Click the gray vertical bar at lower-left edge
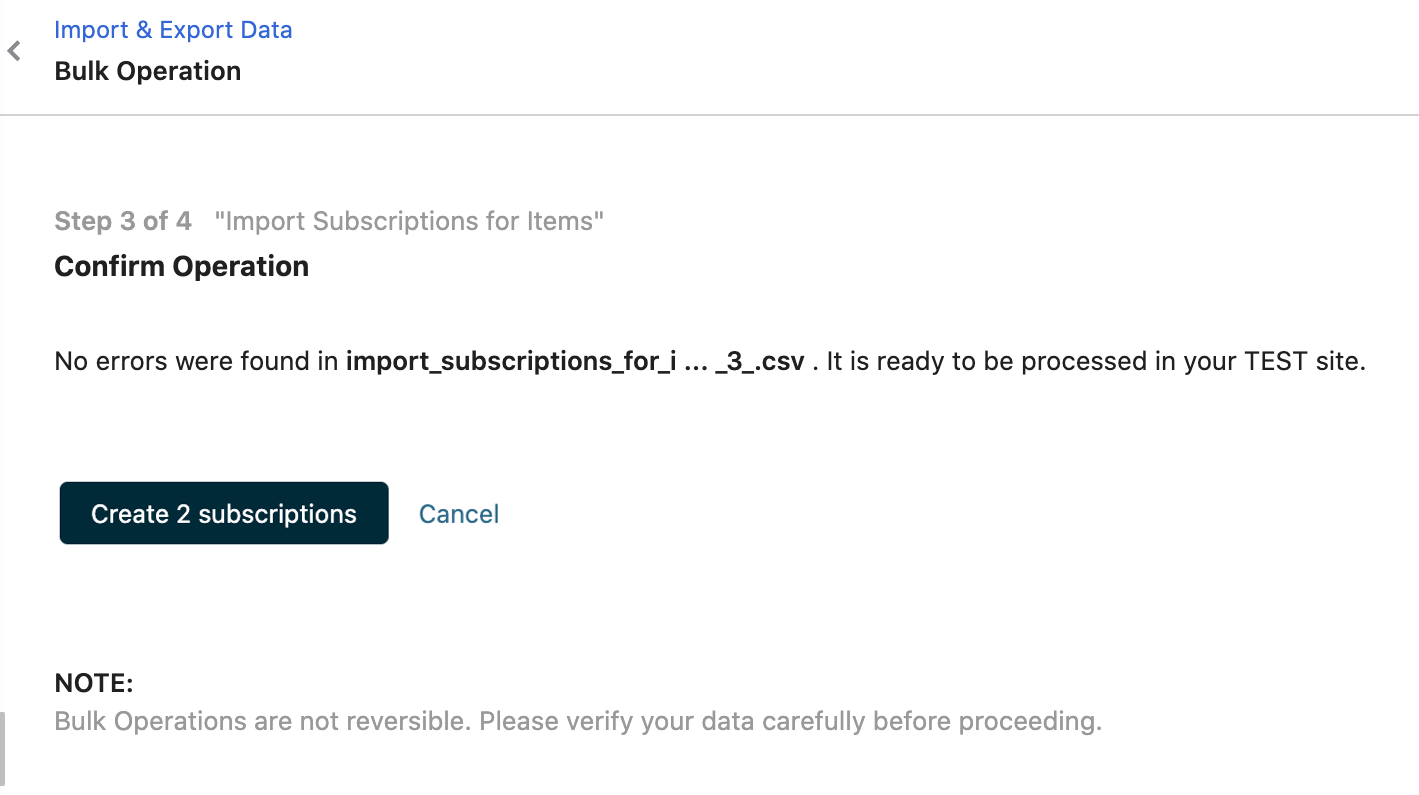Image resolution: width=1419 pixels, height=795 pixels. (2, 748)
